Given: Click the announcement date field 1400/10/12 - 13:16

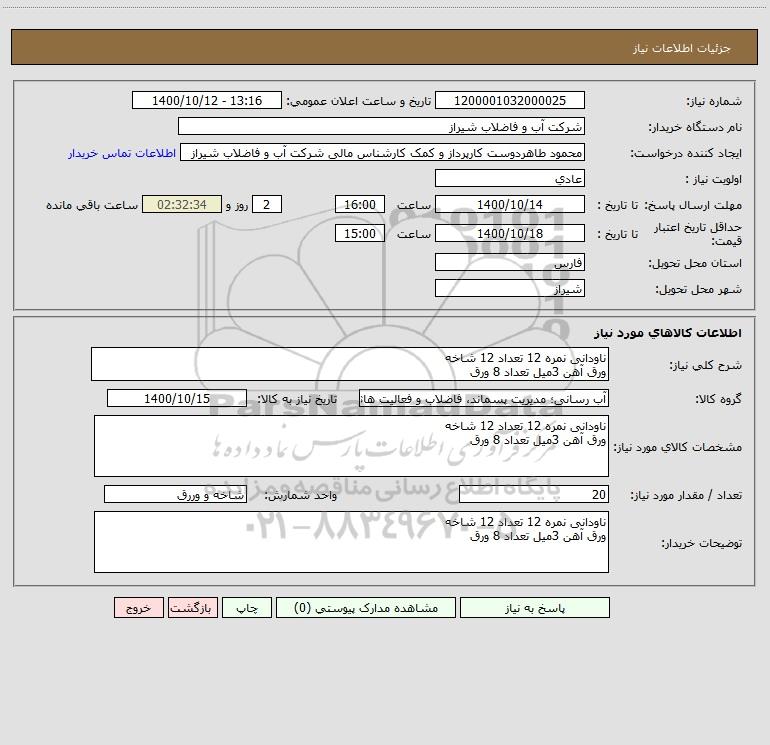Looking at the screenshot, I should point(207,100).
